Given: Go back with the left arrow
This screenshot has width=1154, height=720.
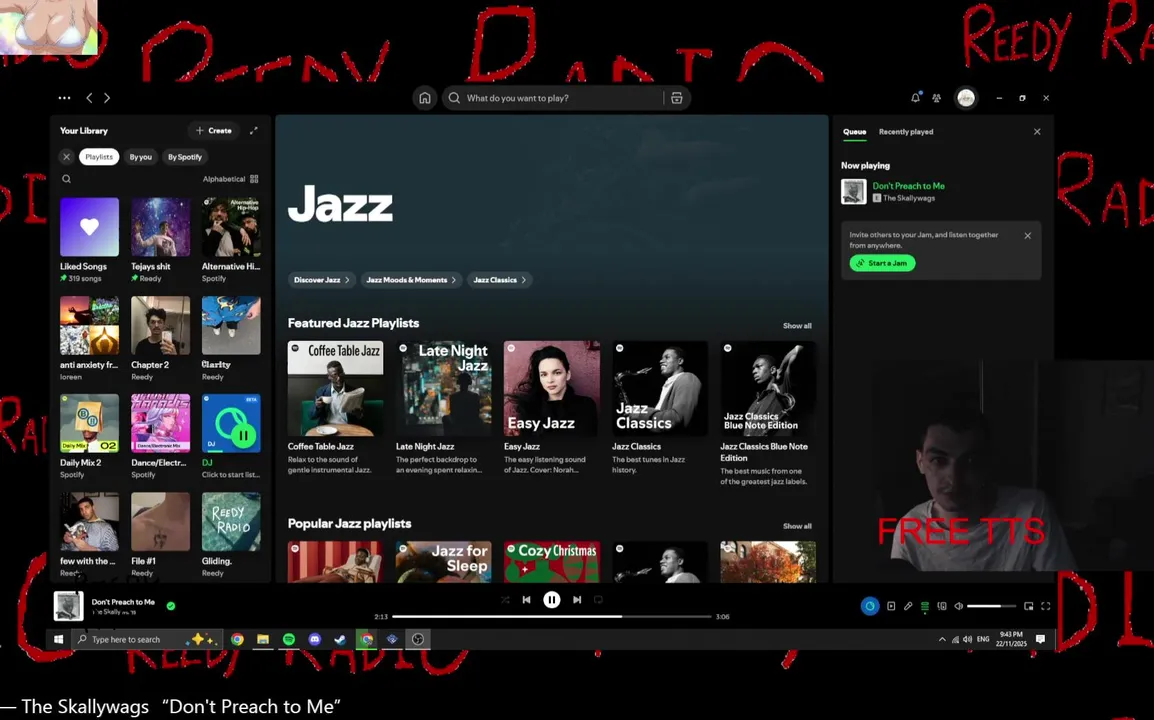Looking at the screenshot, I should point(89,97).
